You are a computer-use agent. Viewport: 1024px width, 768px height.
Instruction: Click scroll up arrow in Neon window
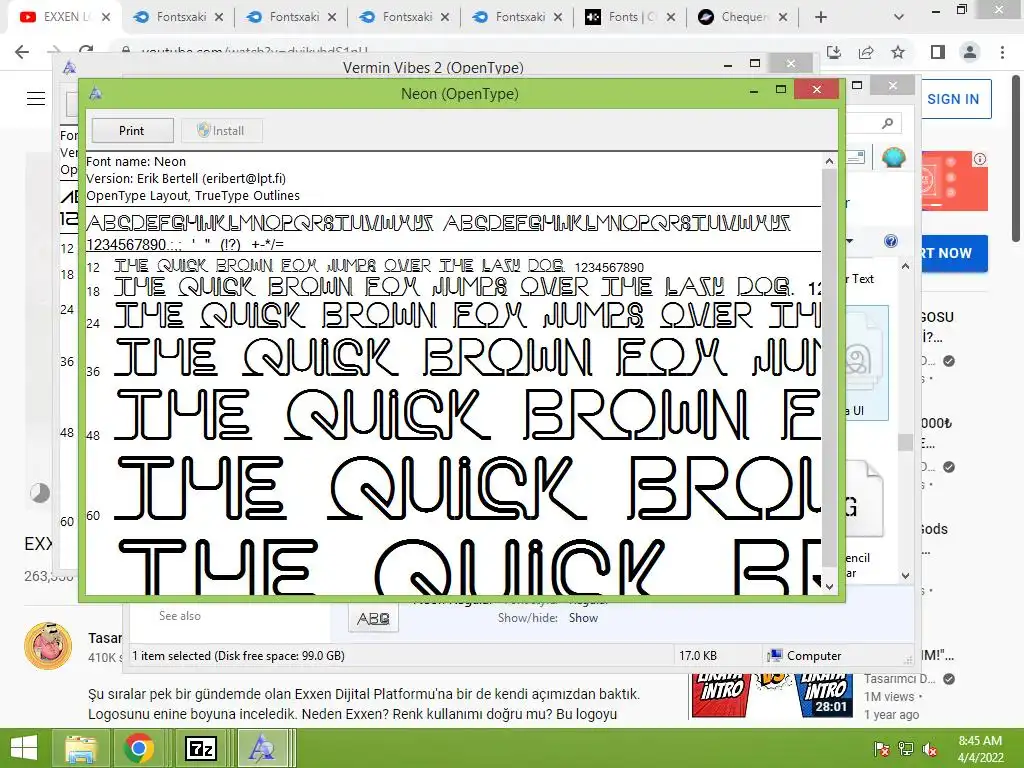click(829, 161)
